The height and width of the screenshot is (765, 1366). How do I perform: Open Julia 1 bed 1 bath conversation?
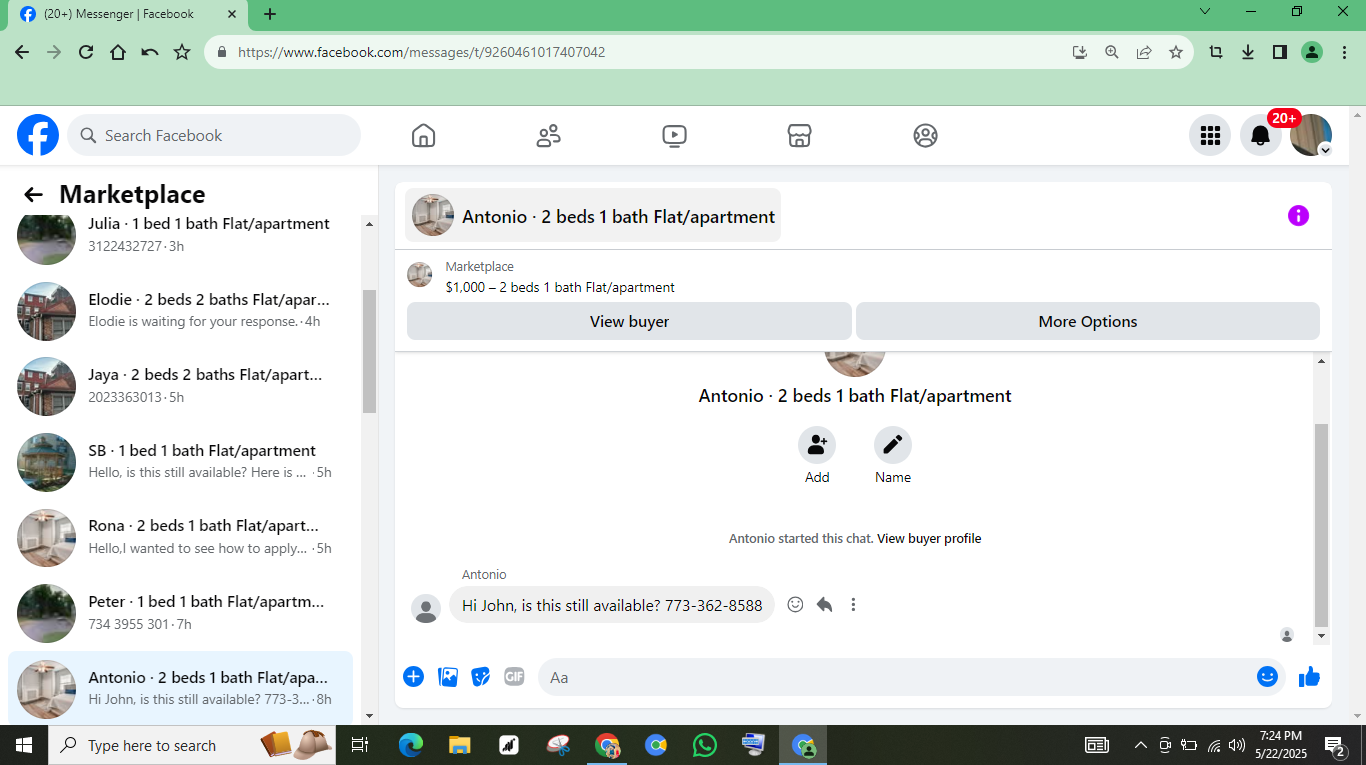tap(181, 235)
